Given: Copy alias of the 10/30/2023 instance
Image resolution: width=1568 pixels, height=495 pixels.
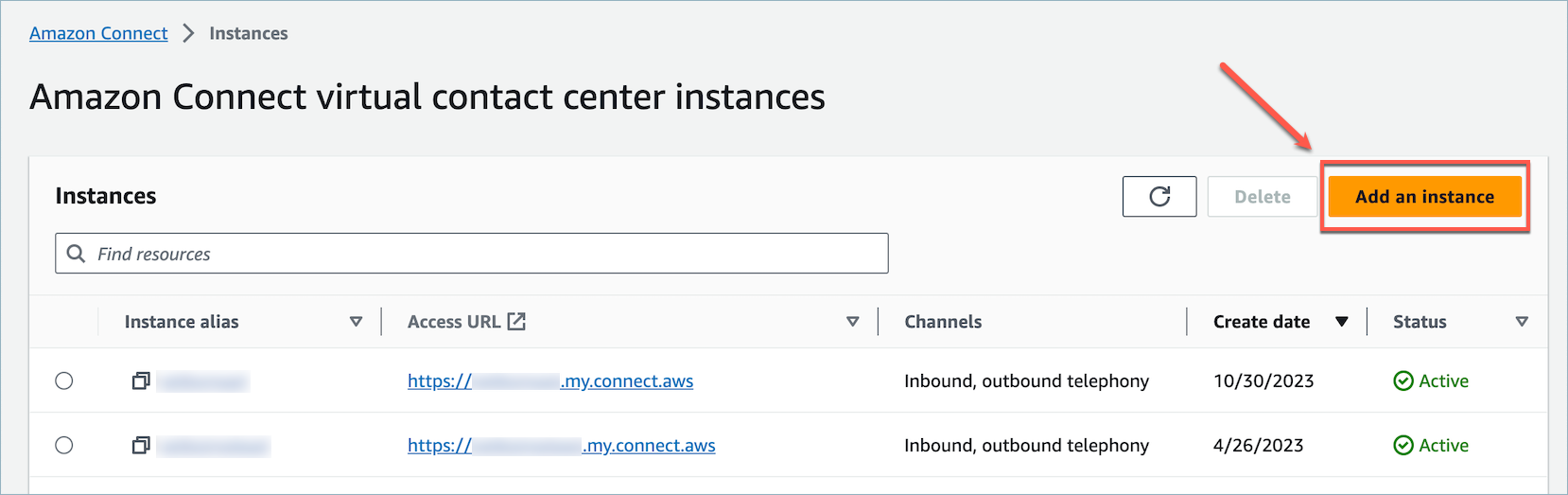Looking at the screenshot, I should [141, 380].
